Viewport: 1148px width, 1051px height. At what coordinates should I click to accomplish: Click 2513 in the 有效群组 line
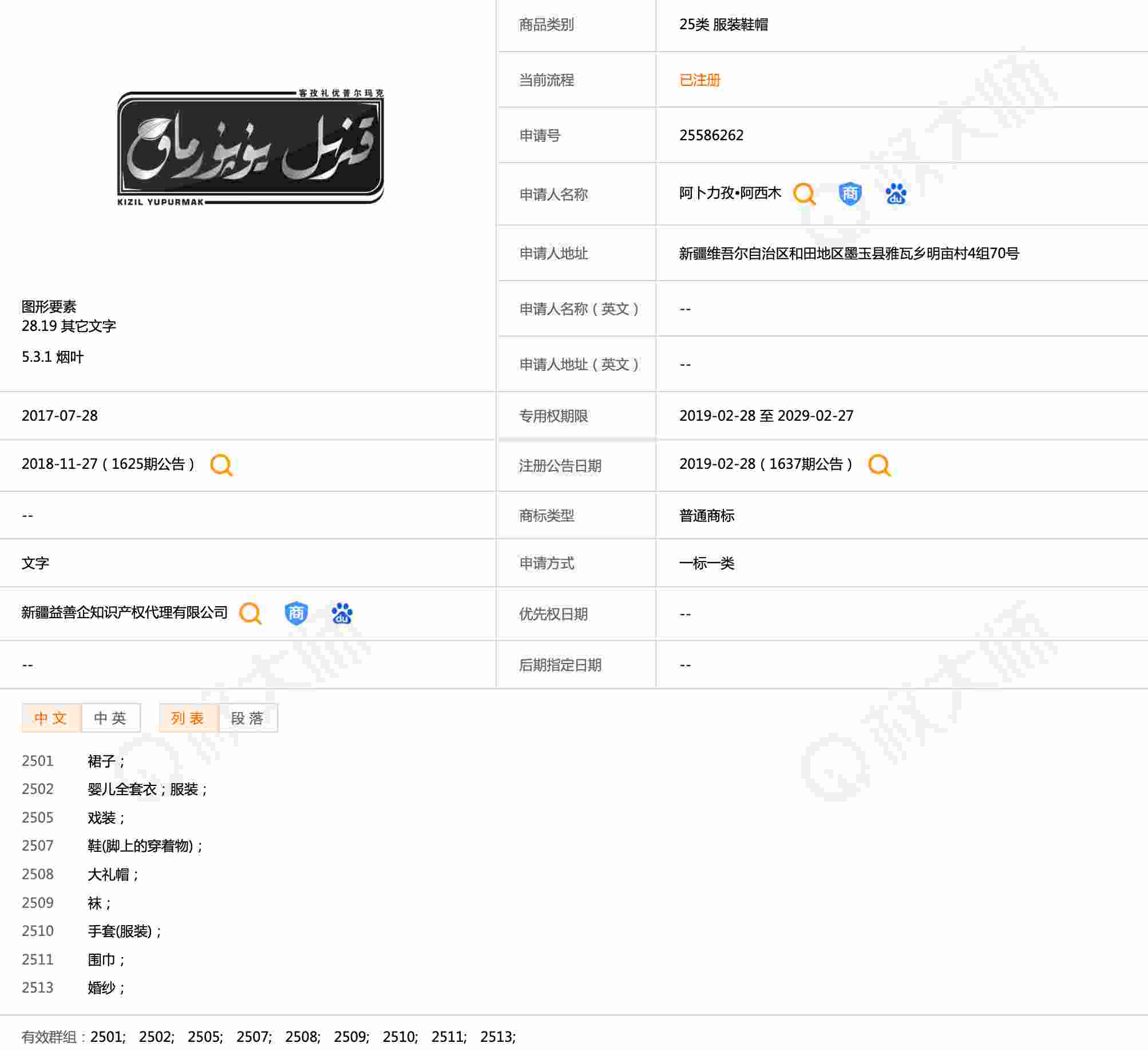point(497,1037)
